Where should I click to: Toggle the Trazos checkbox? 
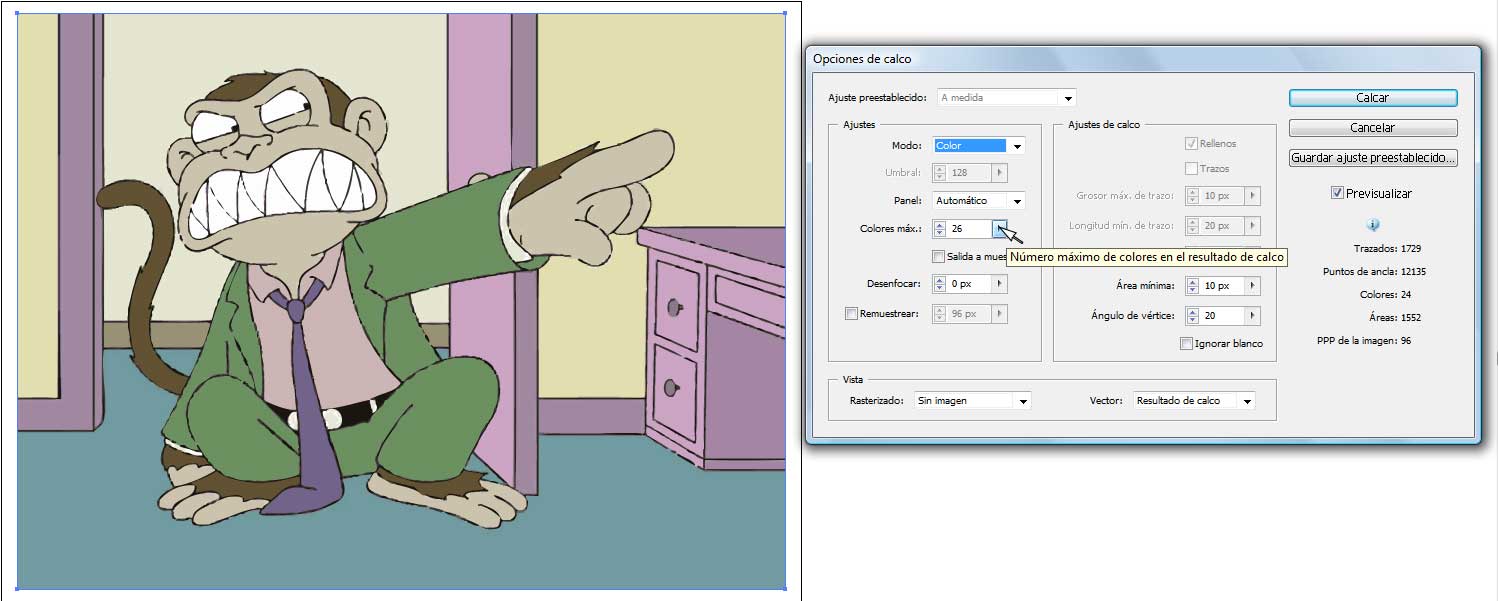[x=1191, y=169]
